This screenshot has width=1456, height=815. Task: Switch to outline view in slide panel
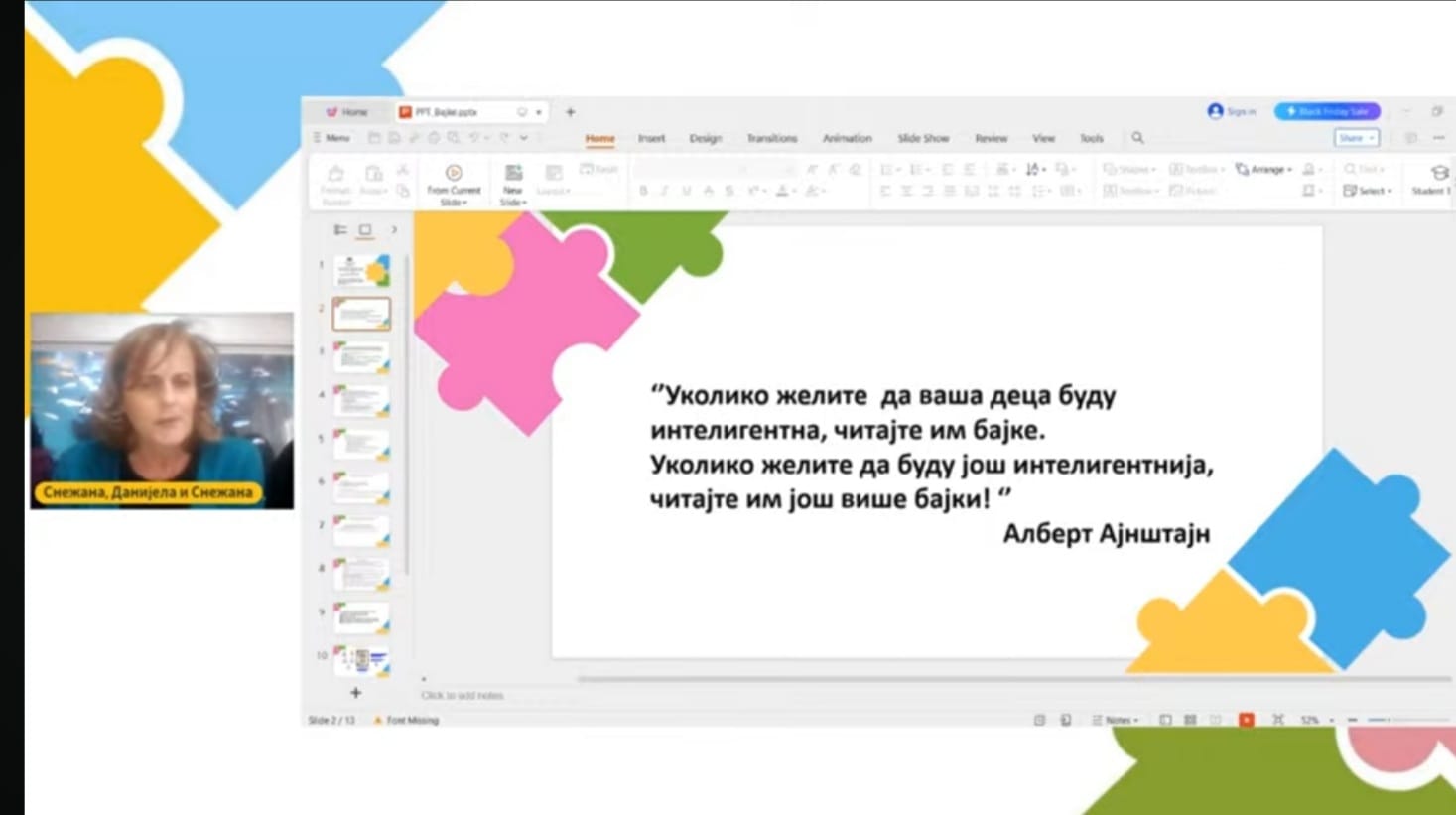(340, 230)
